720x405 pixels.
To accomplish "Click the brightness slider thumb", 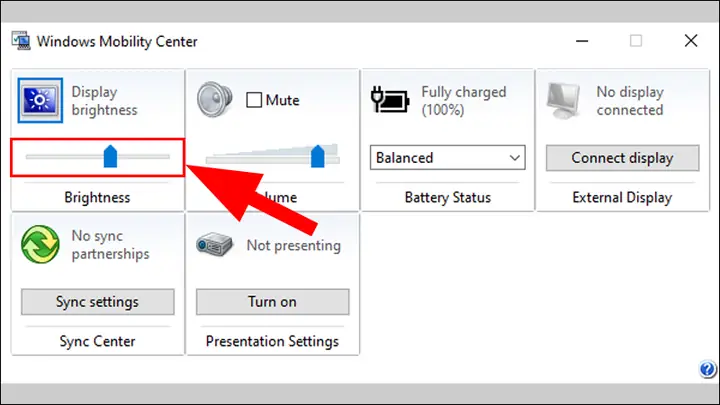I will coord(110,156).
